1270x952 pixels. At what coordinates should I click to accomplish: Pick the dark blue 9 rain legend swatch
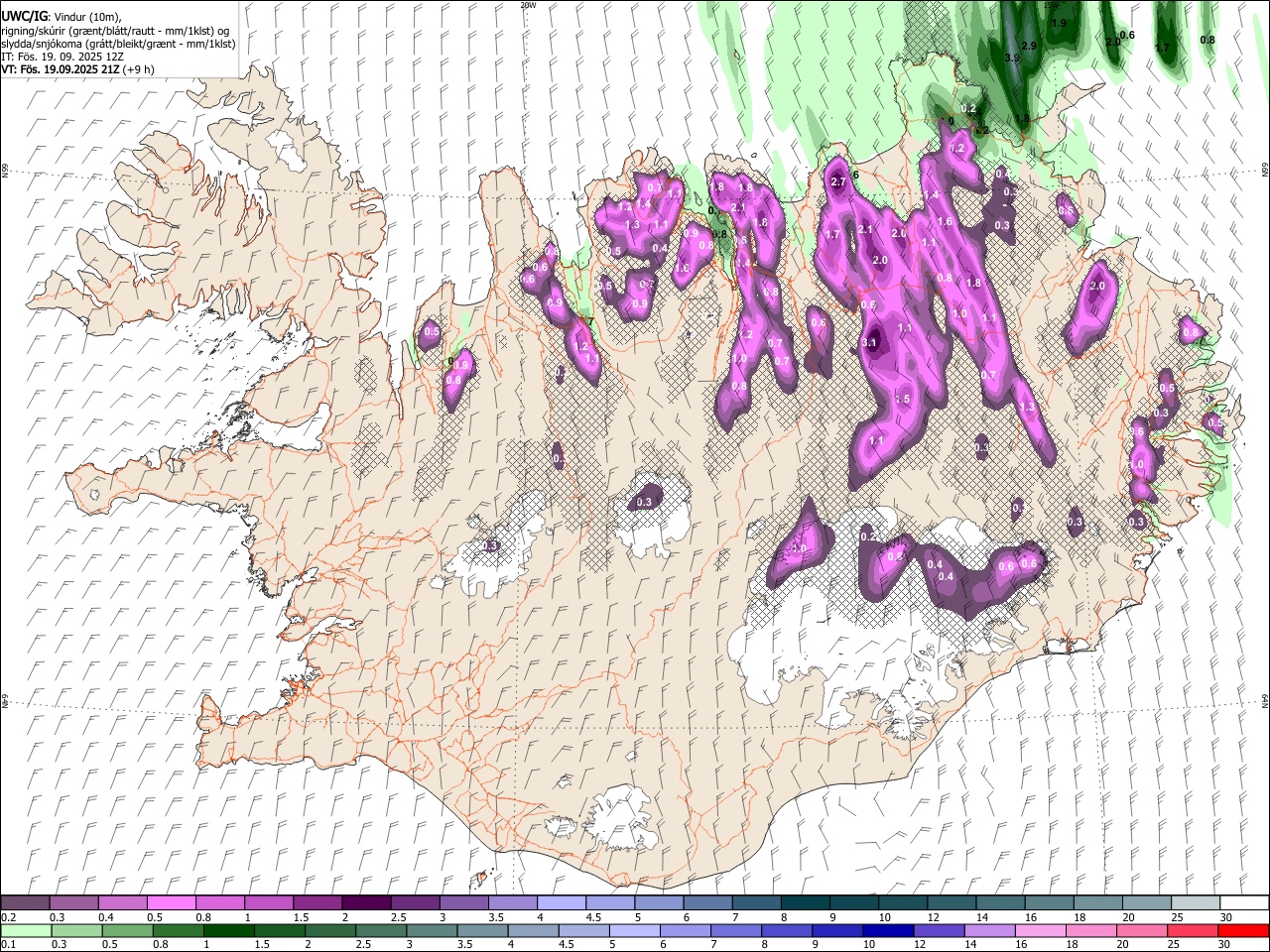[x=837, y=930]
